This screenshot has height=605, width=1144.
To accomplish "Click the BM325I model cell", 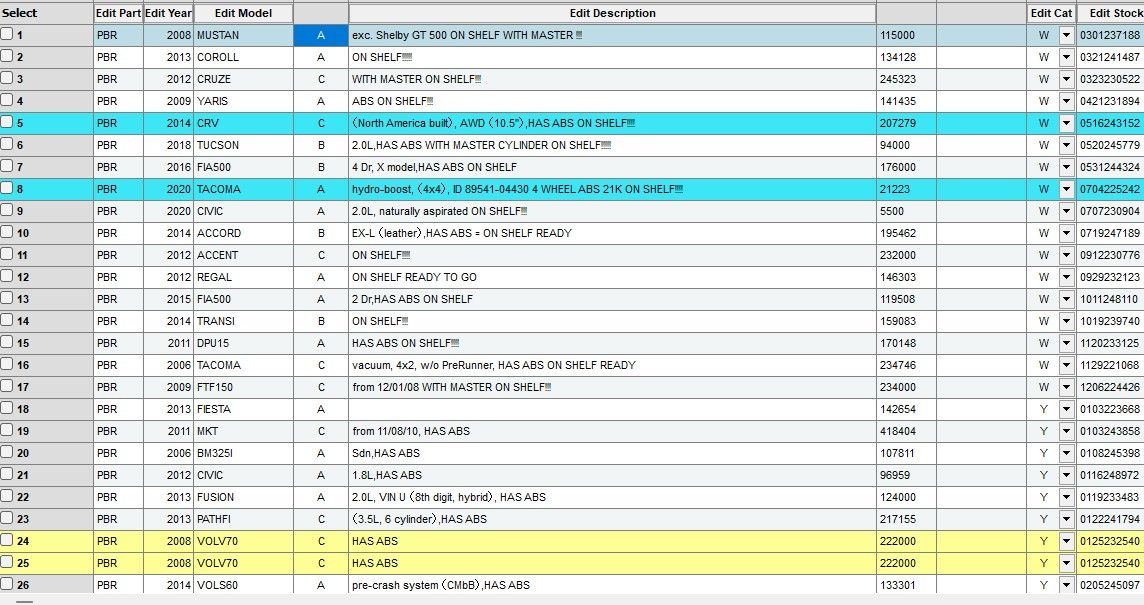I will pos(244,453).
